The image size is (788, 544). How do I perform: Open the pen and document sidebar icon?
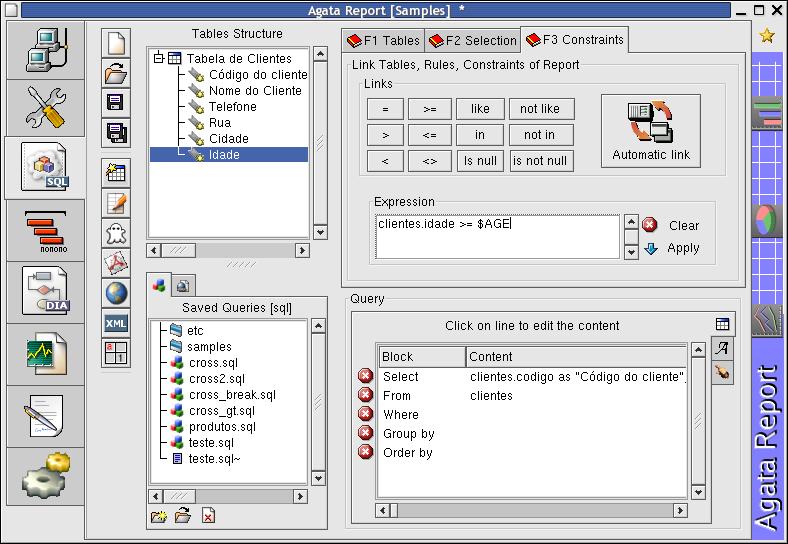pyautogui.click(x=46, y=416)
